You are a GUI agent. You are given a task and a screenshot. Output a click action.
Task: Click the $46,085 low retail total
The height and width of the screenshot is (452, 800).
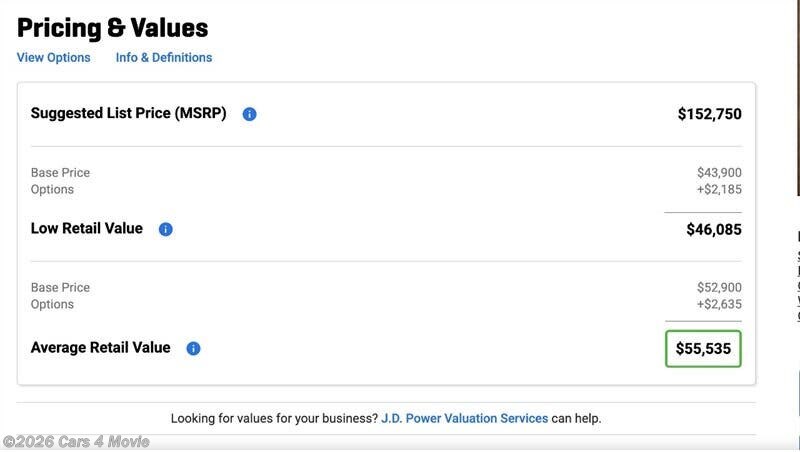tap(713, 230)
